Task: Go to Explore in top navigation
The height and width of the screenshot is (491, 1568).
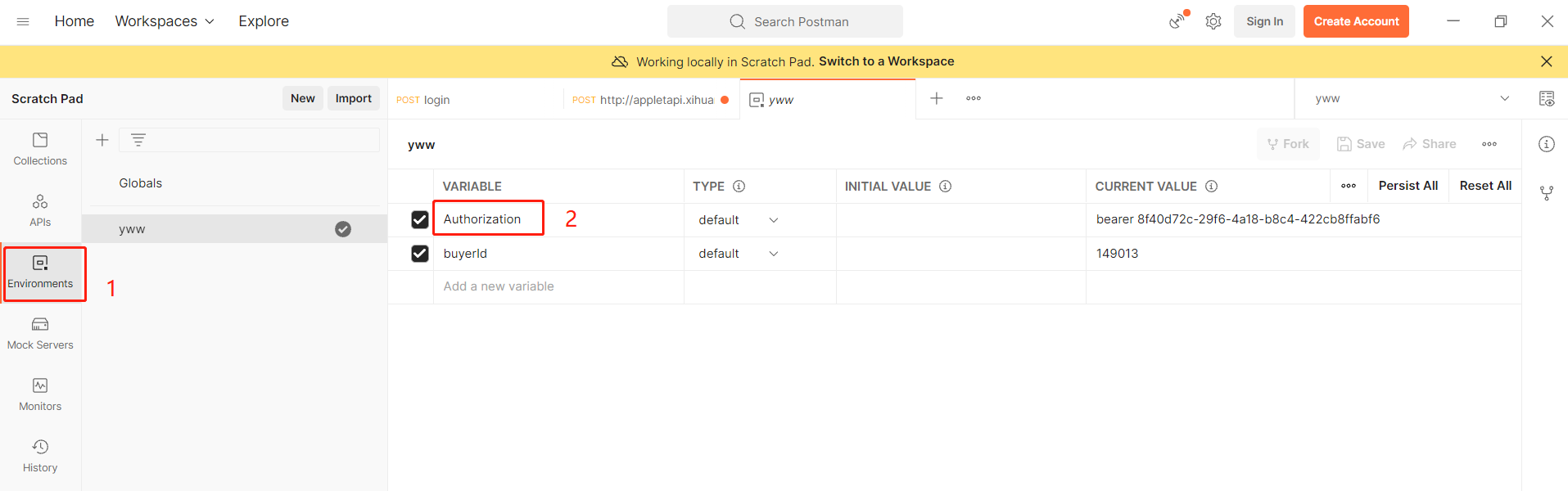Action: pos(264,21)
